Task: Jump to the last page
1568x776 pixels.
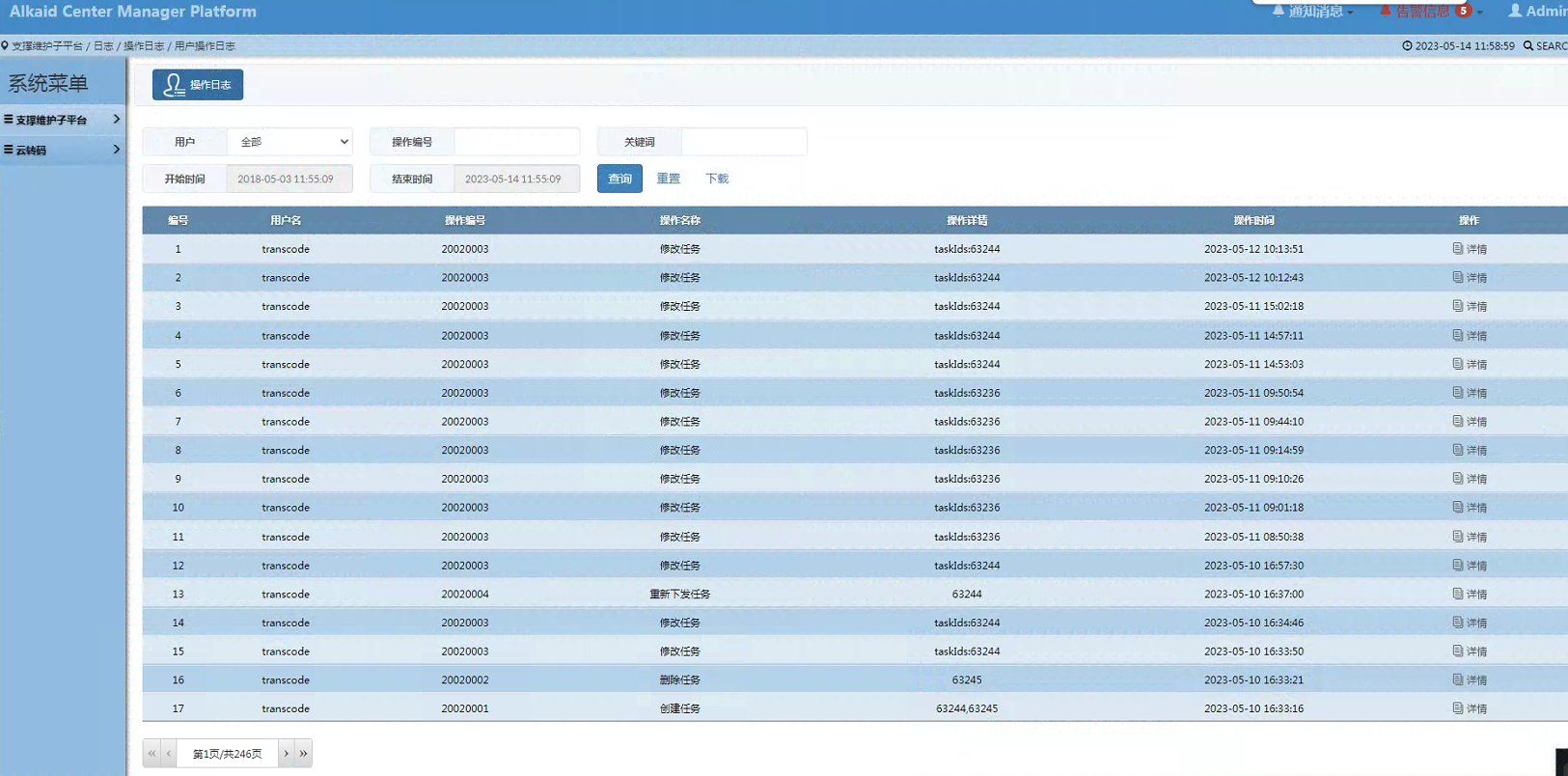Action: (x=303, y=754)
